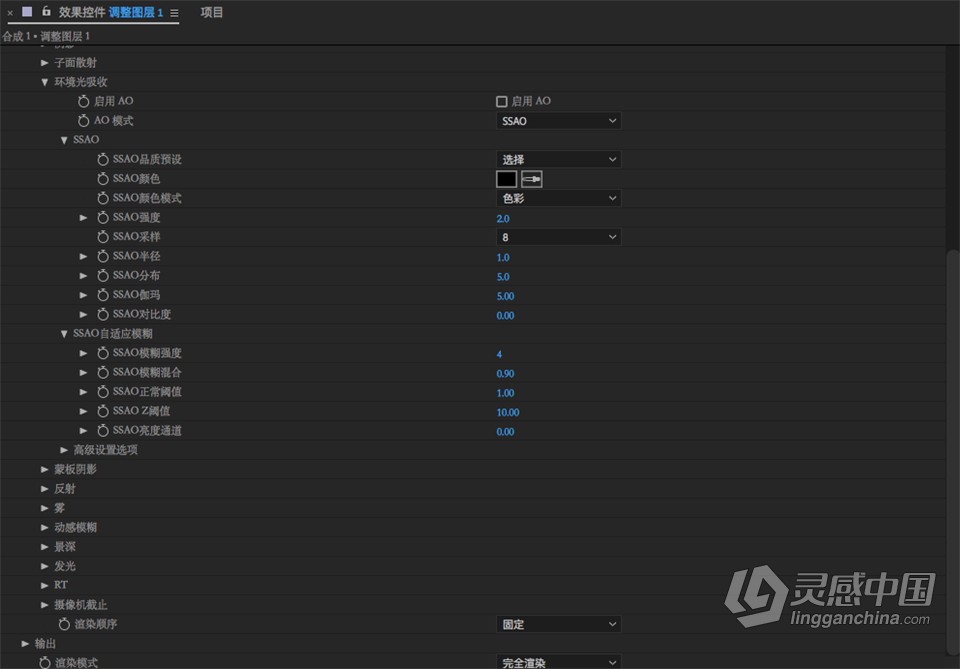Viewport: 960px width, 669px height.
Task: Open SSAO品质预设 选择 dropdown
Action: (558, 159)
